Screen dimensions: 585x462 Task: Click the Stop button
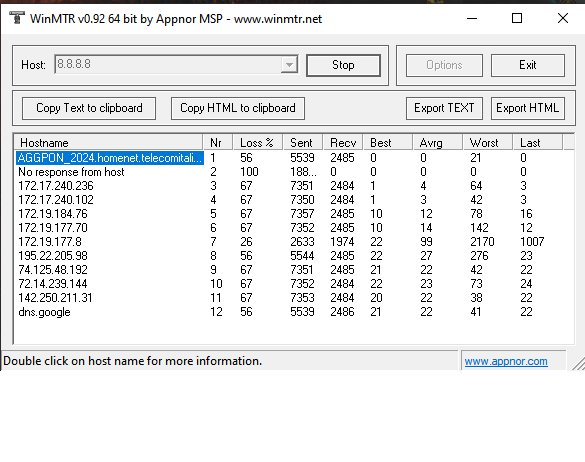pos(343,65)
